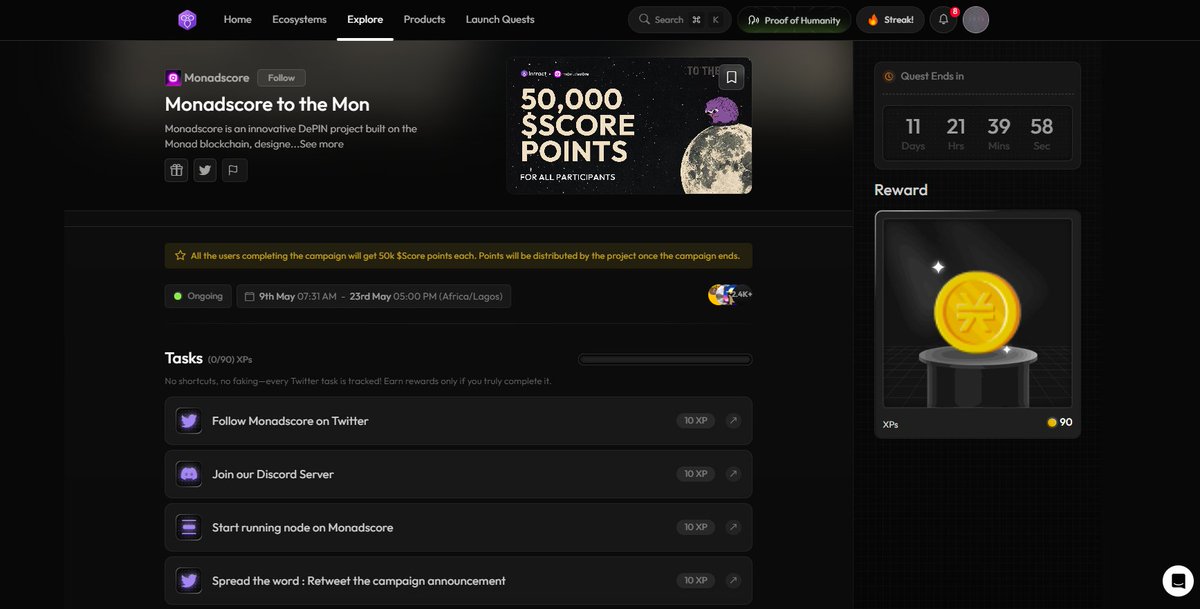This screenshot has width=1200, height=609.
Task: Open arrow link for Start running node task
Action: (733, 527)
